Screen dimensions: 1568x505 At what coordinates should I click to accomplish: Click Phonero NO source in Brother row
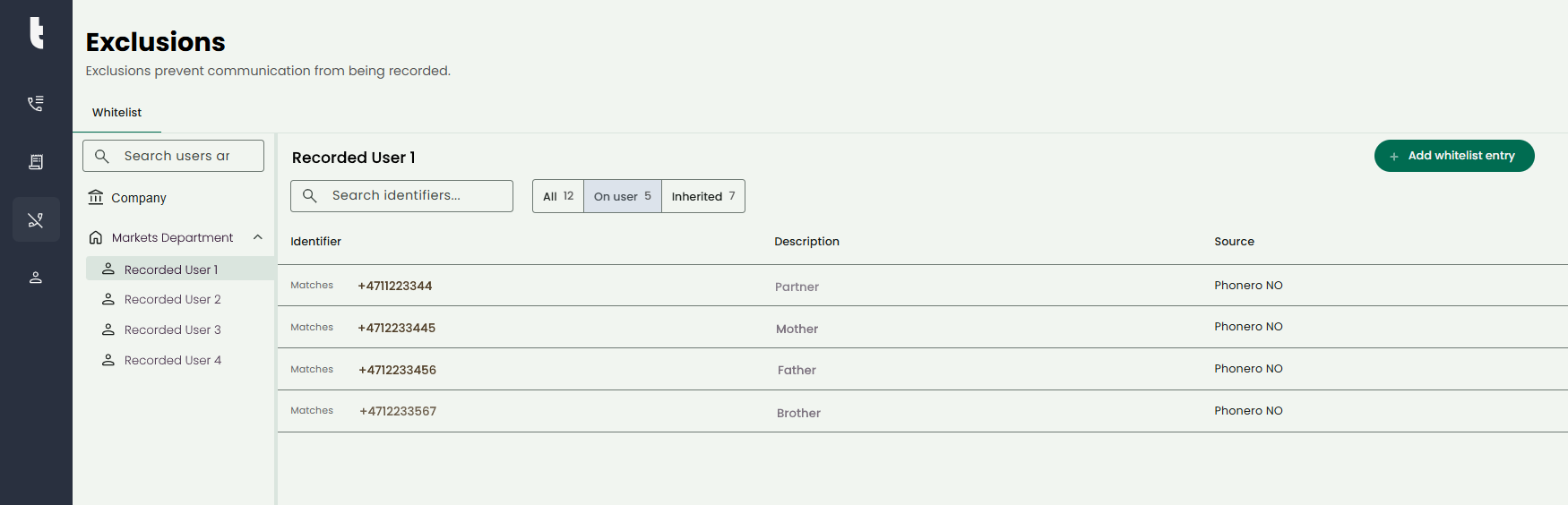point(1248,411)
